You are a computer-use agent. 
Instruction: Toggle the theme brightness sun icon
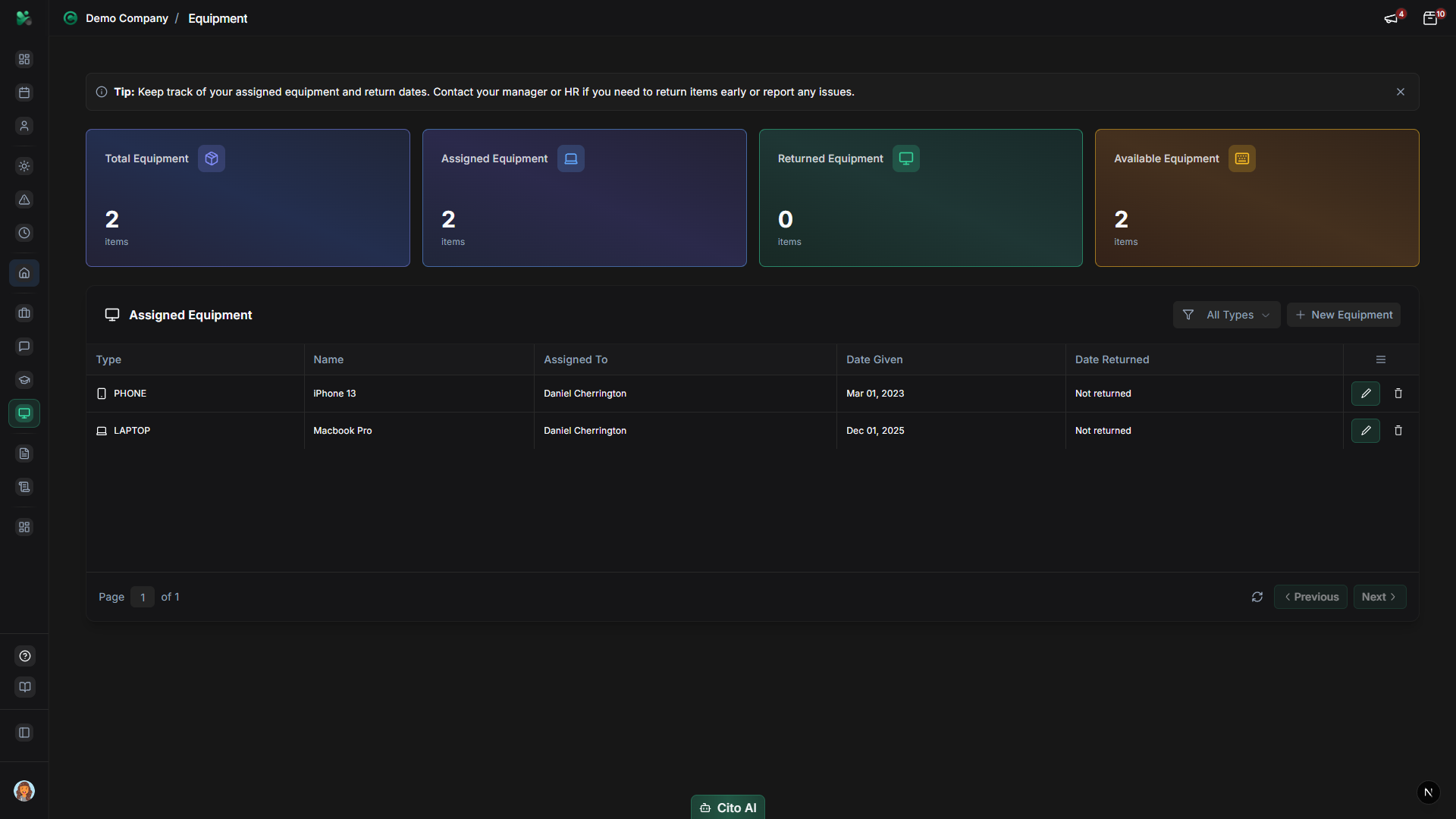click(x=24, y=166)
